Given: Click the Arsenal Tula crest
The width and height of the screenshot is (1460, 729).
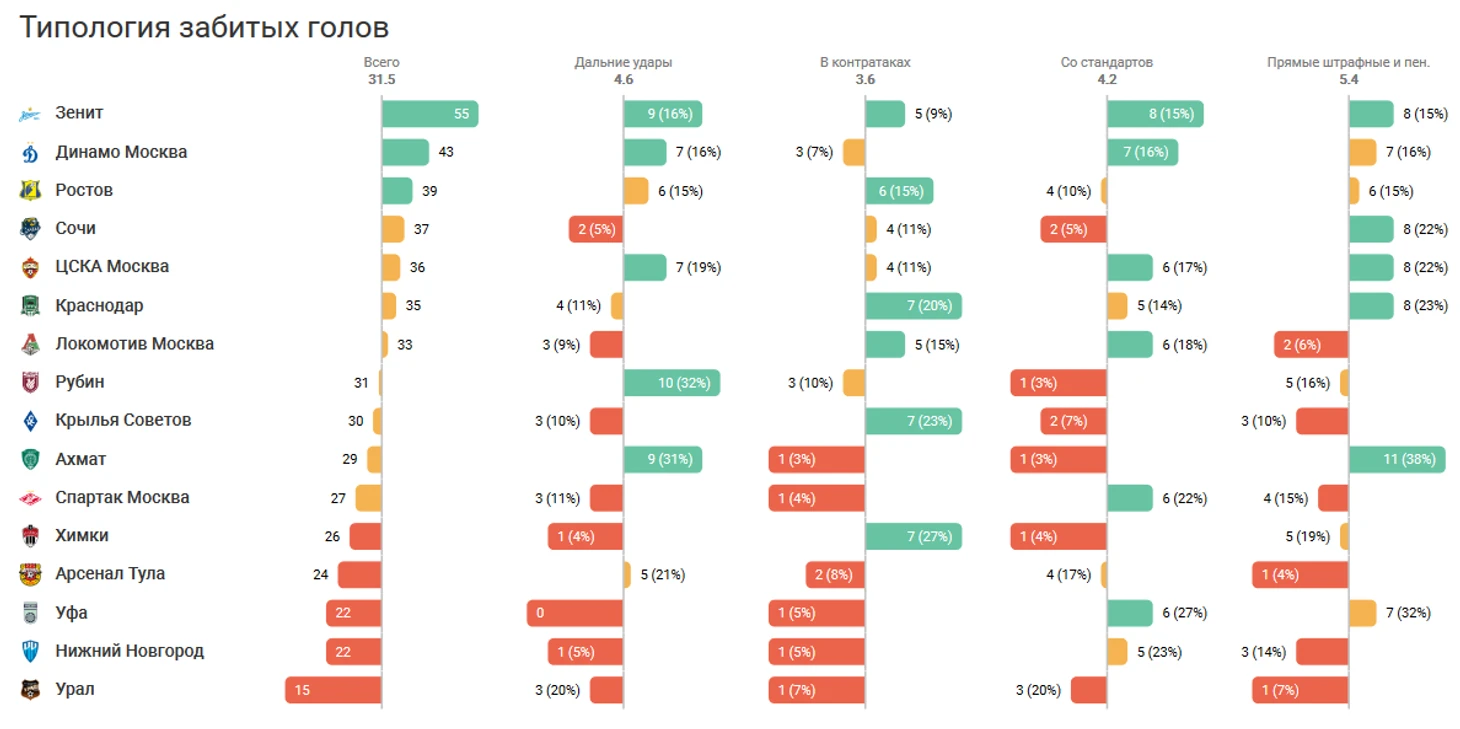Looking at the screenshot, I should (x=30, y=574).
